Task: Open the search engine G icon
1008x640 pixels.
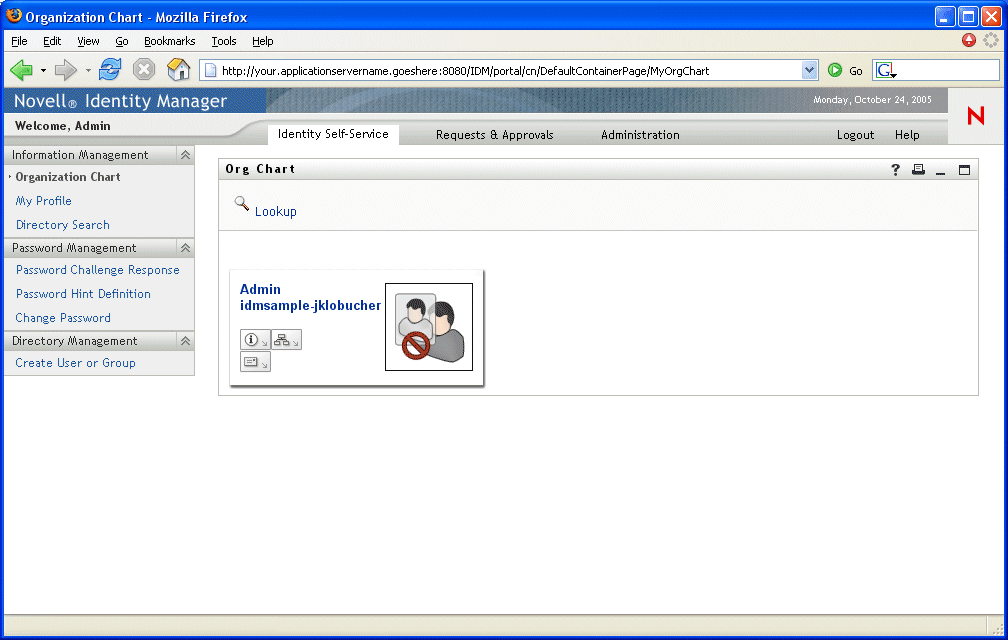Action: click(885, 71)
